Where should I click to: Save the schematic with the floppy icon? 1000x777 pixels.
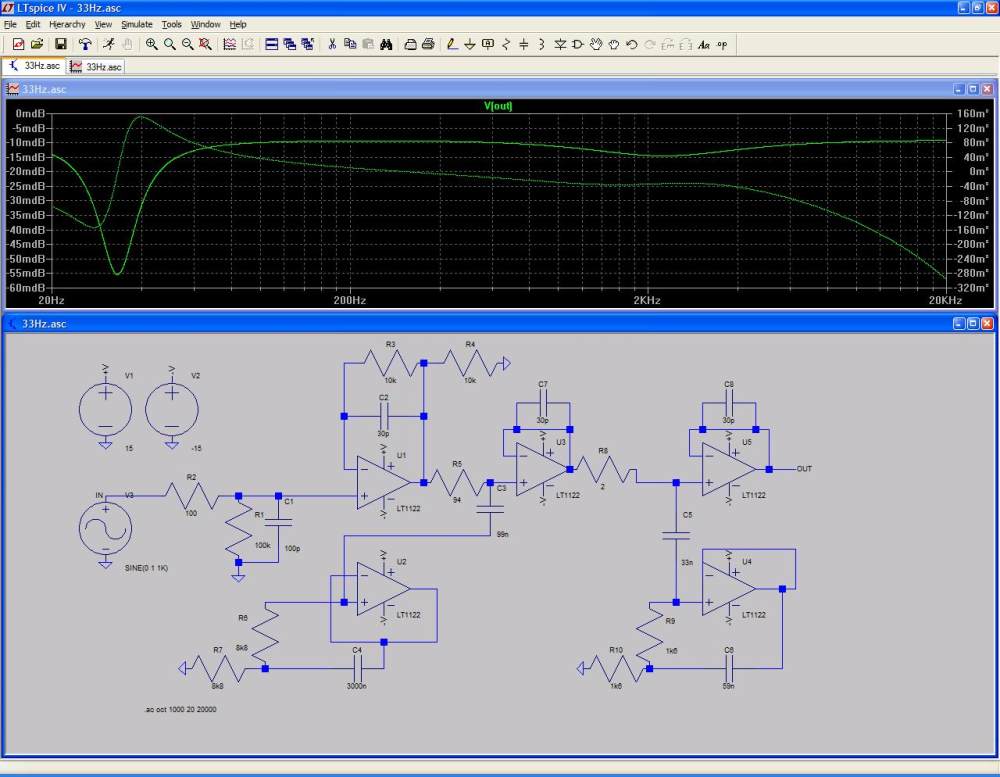(61, 44)
